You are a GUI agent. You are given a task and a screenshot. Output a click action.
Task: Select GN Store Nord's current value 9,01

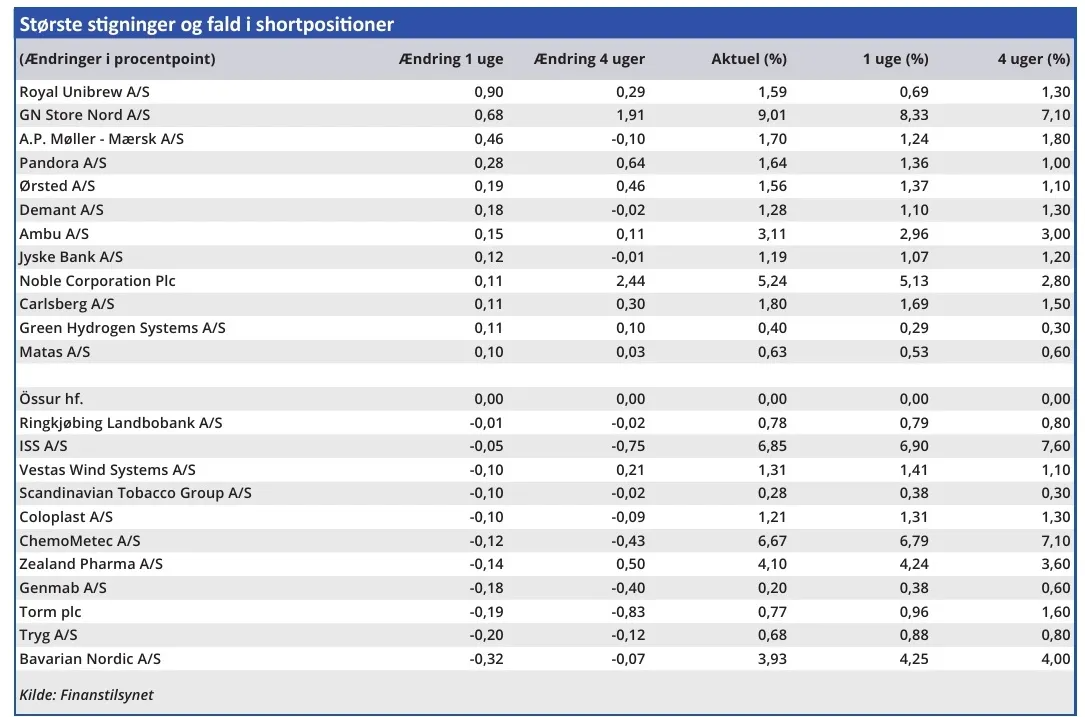(x=771, y=115)
